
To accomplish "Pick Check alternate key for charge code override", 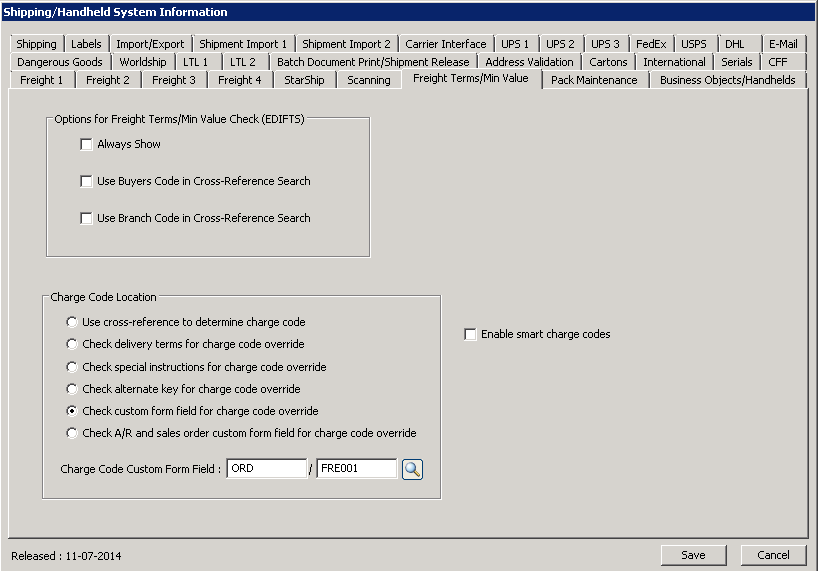I will 72,389.
